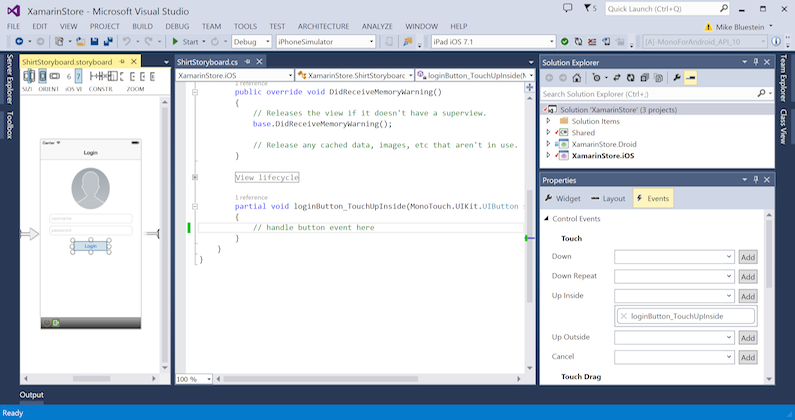Open the Down event dropdown in Properties
The height and width of the screenshot is (420, 795).
(x=674, y=257)
